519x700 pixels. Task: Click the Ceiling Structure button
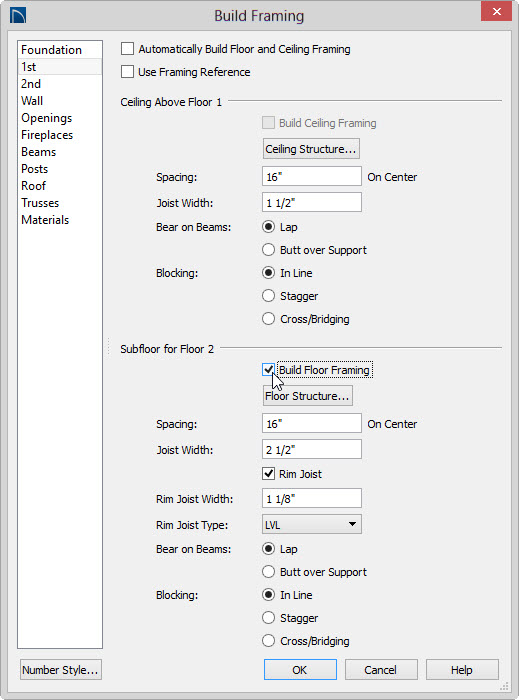pyautogui.click(x=311, y=149)
